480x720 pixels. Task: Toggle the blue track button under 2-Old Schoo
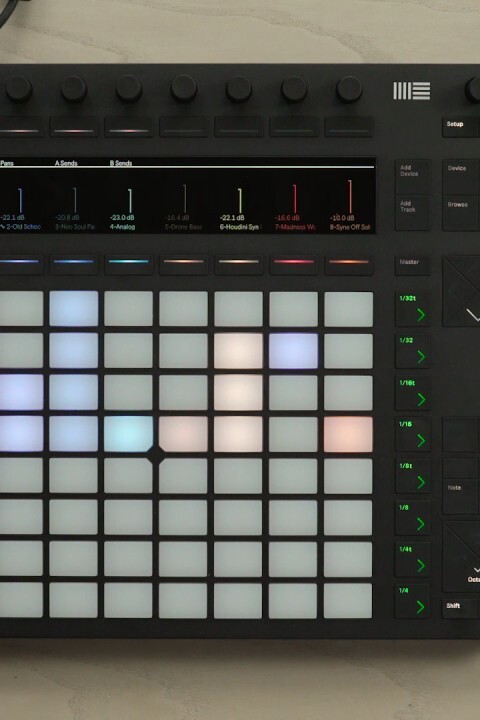pos(21,265)
